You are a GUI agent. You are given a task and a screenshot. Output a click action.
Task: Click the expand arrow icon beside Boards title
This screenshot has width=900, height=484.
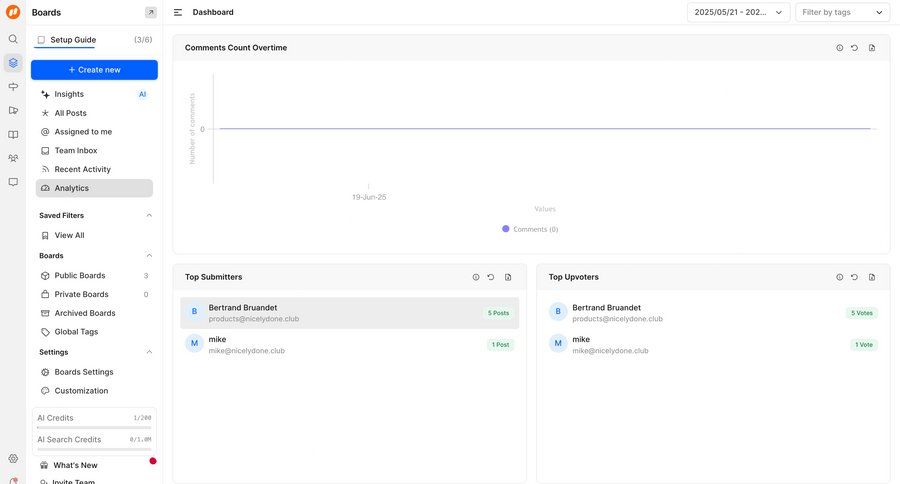[x=150, y=12]
